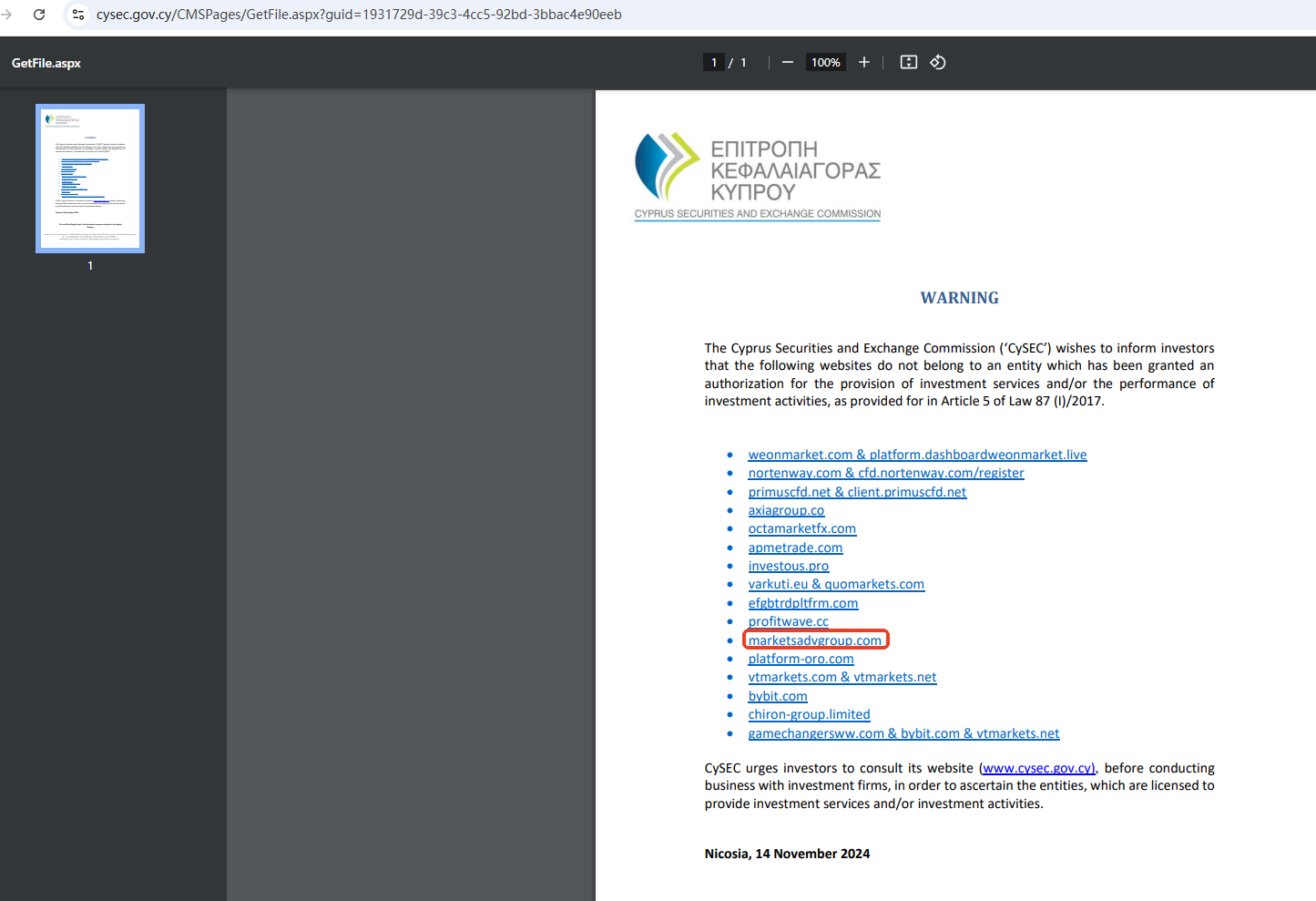Screen dimensions: 1316x901
Task: Click the 100% zoom level field
Action: tap(826, 62)
